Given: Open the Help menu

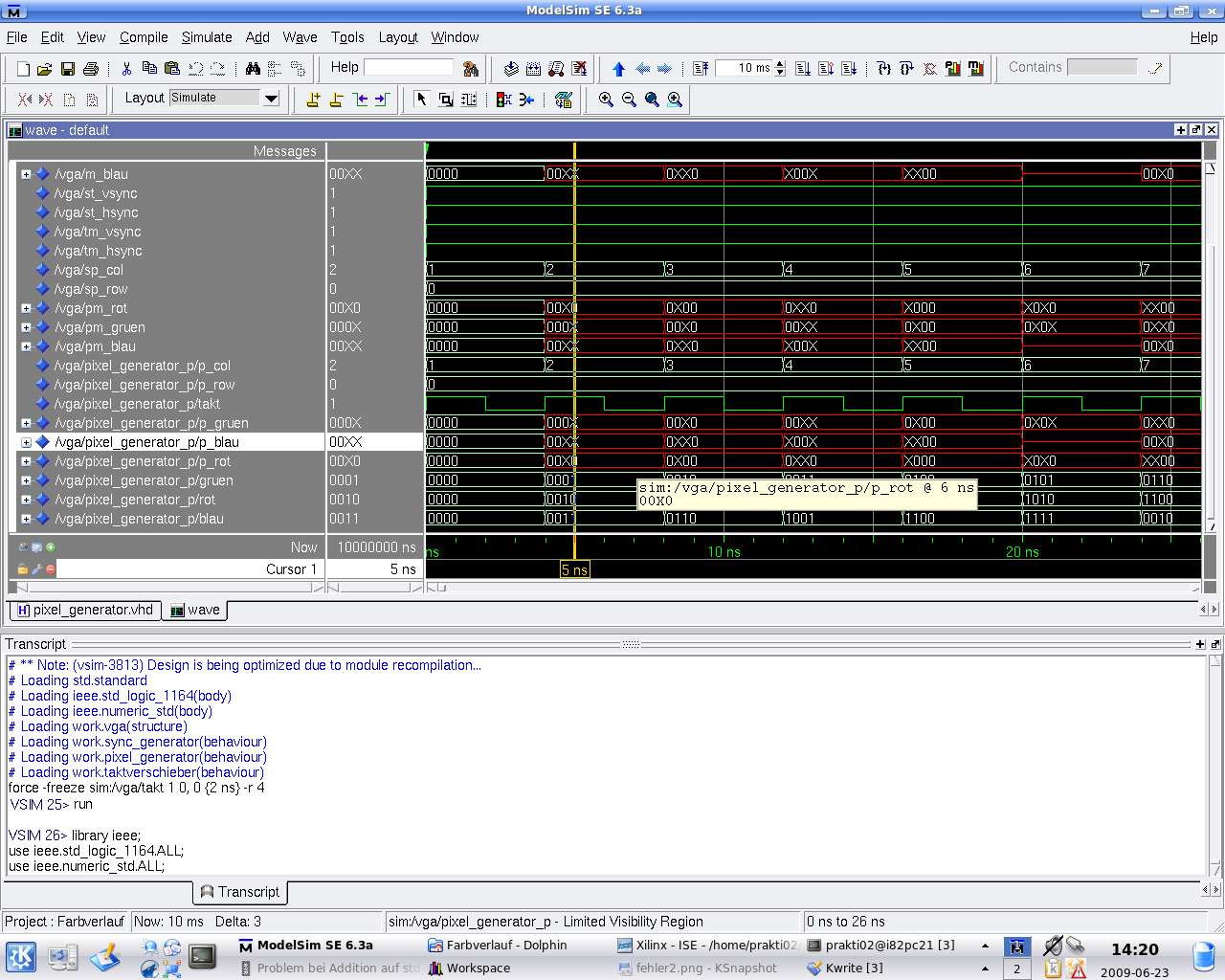Looking at the screenshot, I should [x=1204, y=37].
